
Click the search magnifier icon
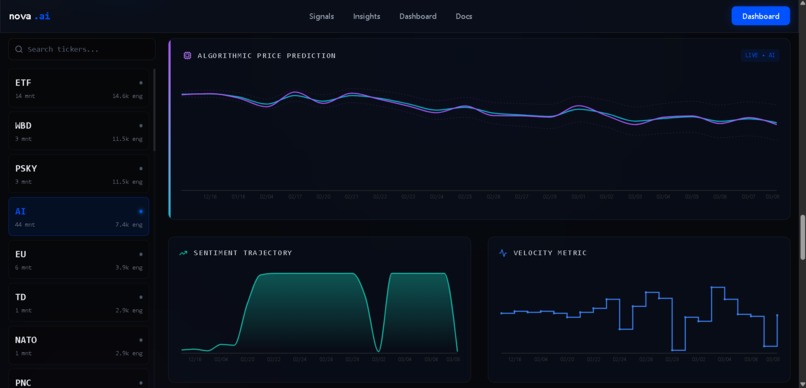[19, 49]
